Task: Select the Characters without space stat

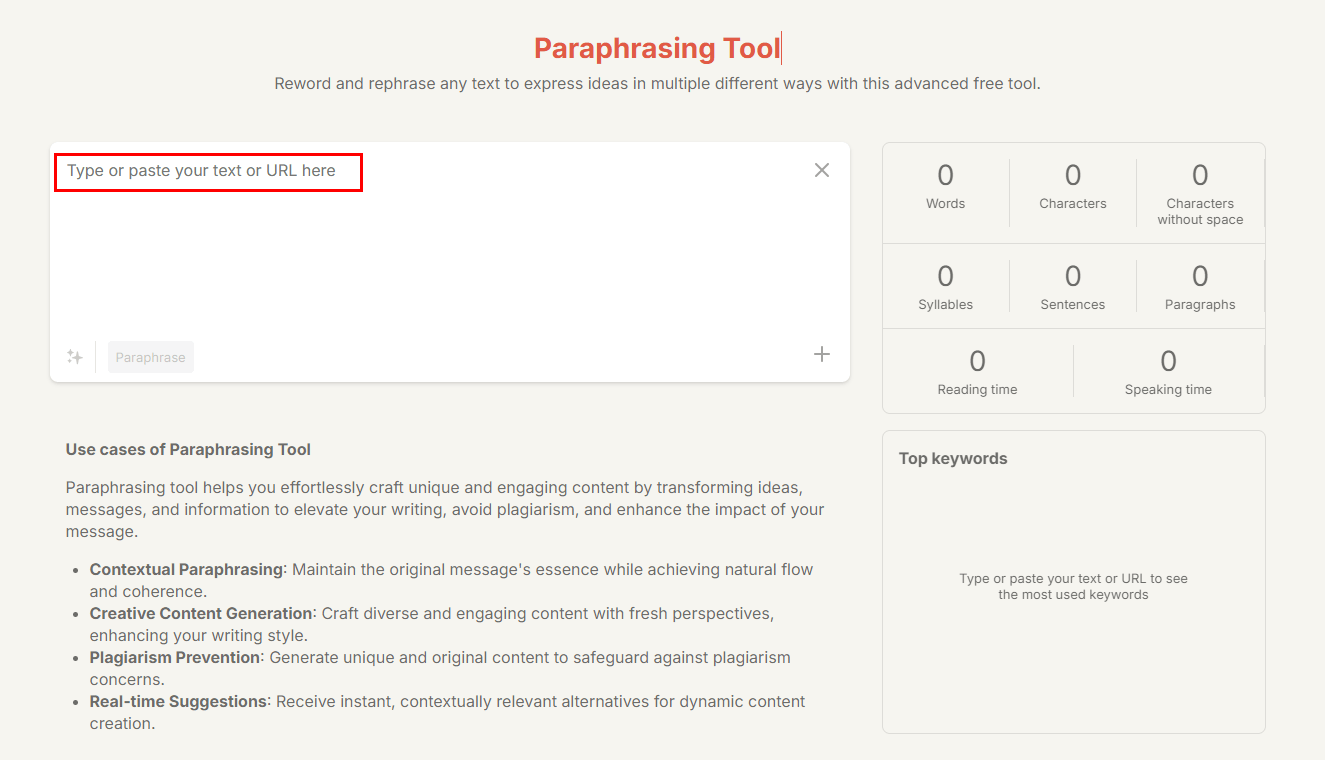Action: pyautogui.click(x=1200, y=194)
